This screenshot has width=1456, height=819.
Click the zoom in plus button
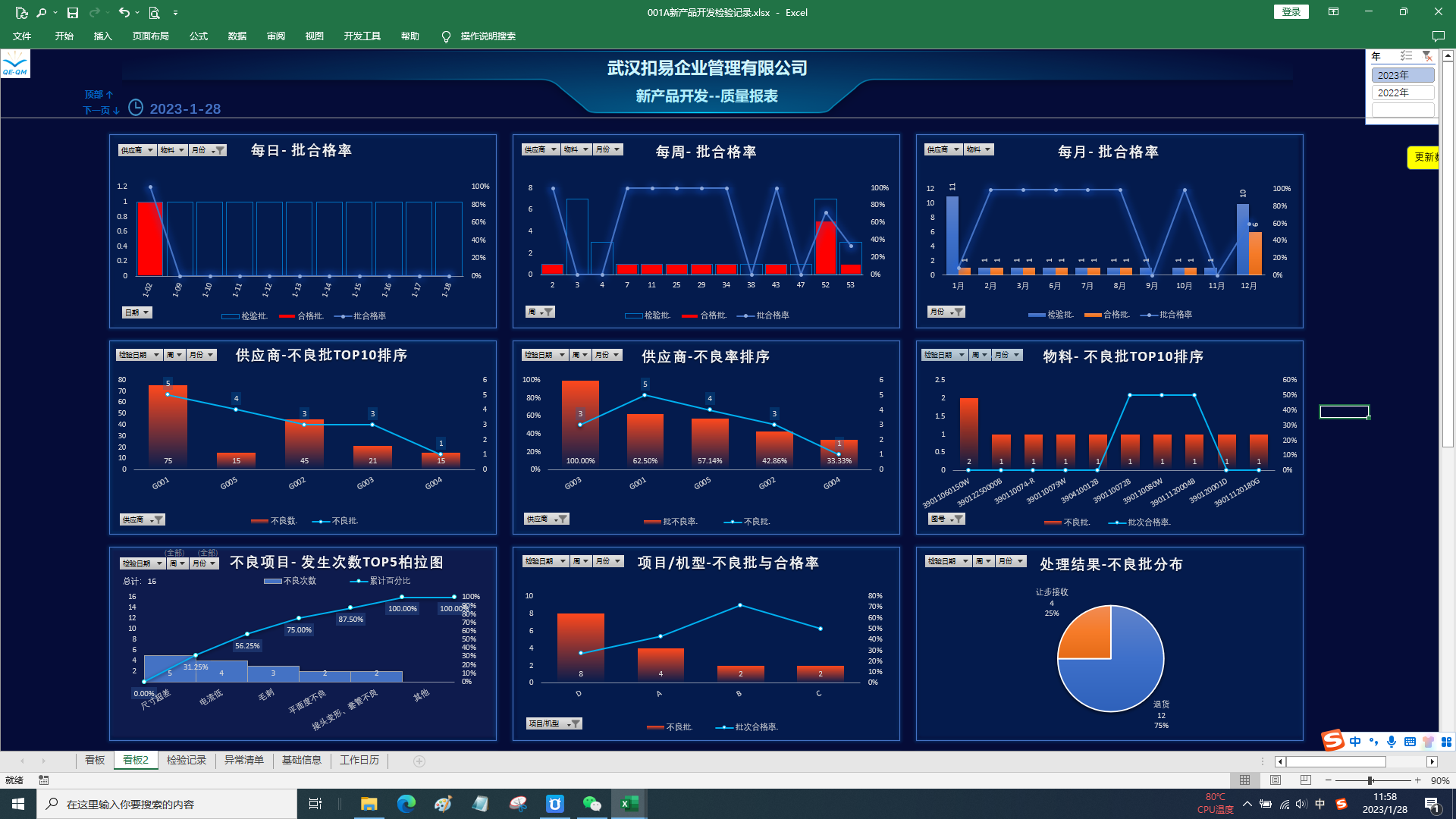[1417, 780]
